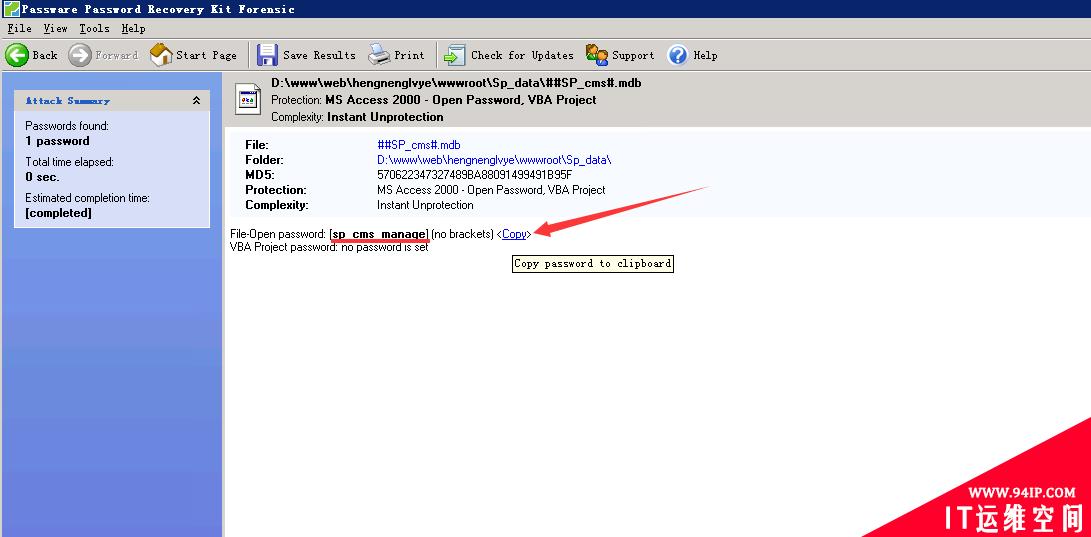The image size is (1091, 537).
Task: Click the recovered password sp_cms_manage text
Action: pos(379,234)
